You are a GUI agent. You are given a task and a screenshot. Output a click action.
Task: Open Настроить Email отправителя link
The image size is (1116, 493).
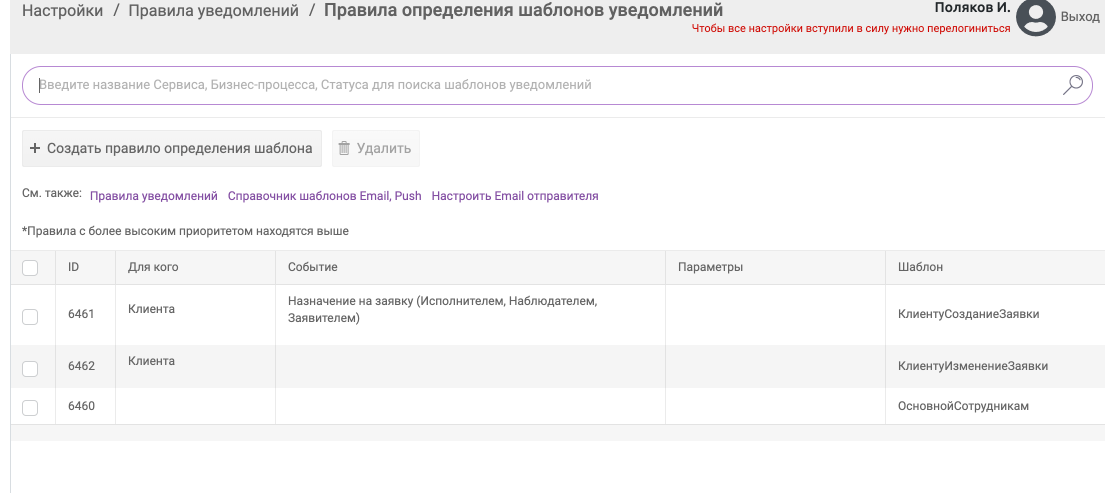pyautogui.click(x=515, y=196)
